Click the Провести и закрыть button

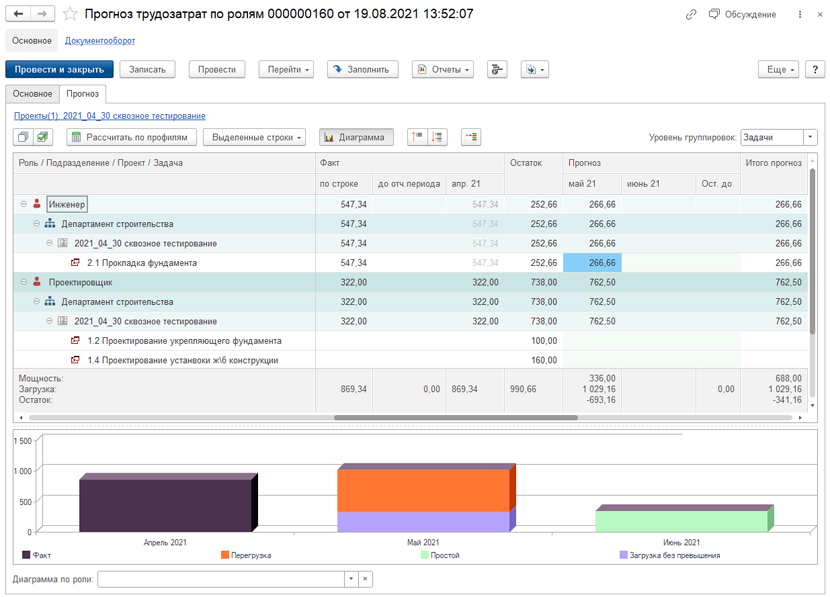click(59, 69)
